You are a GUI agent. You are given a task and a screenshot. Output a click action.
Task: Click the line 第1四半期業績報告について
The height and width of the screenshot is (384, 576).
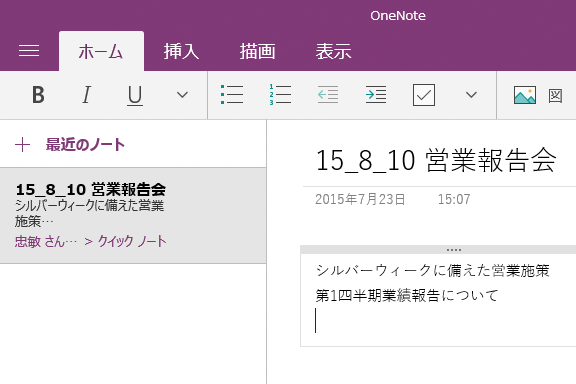(x=407, y=295)
